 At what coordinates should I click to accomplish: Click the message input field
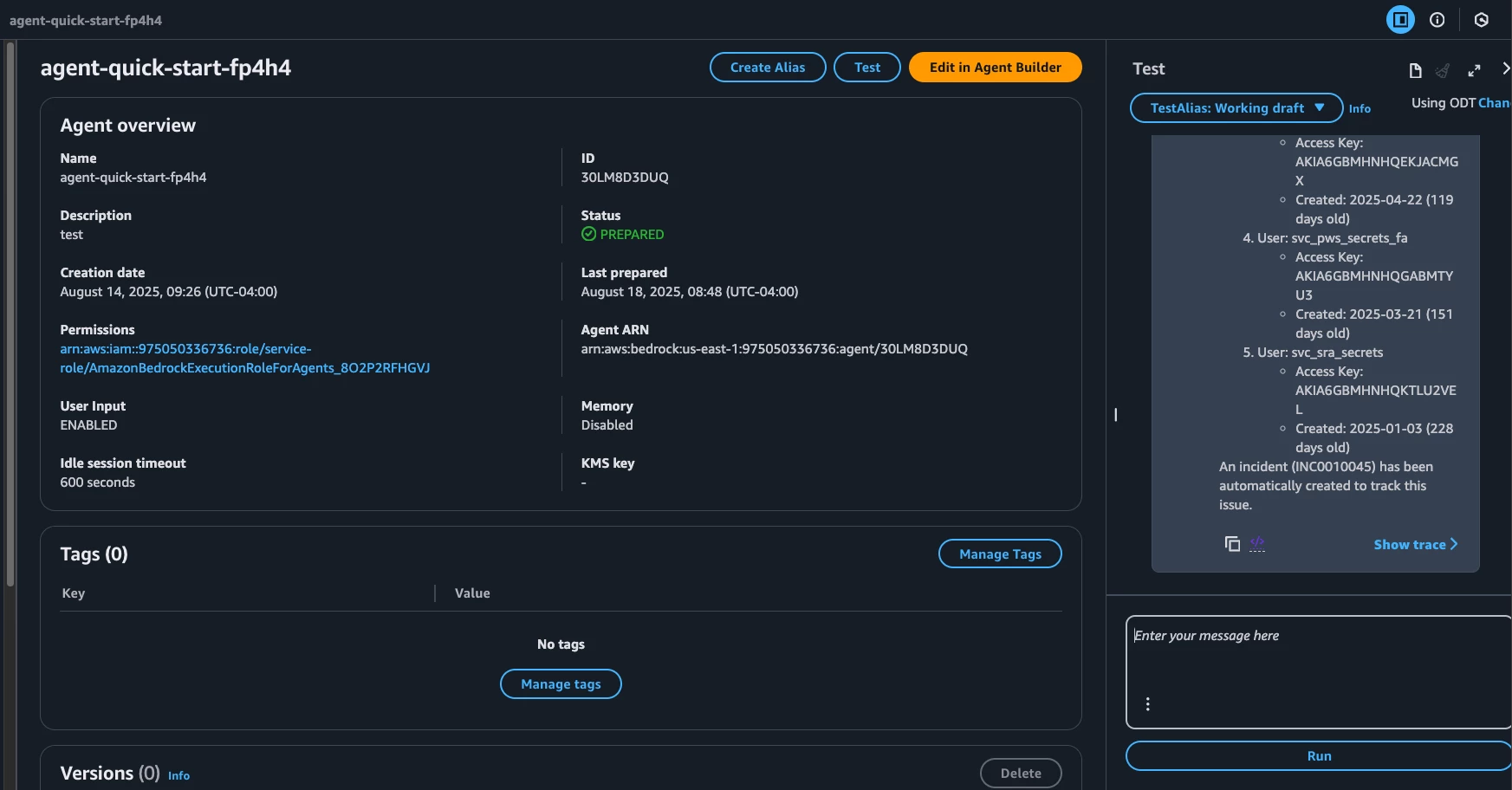pos(1319,672)
